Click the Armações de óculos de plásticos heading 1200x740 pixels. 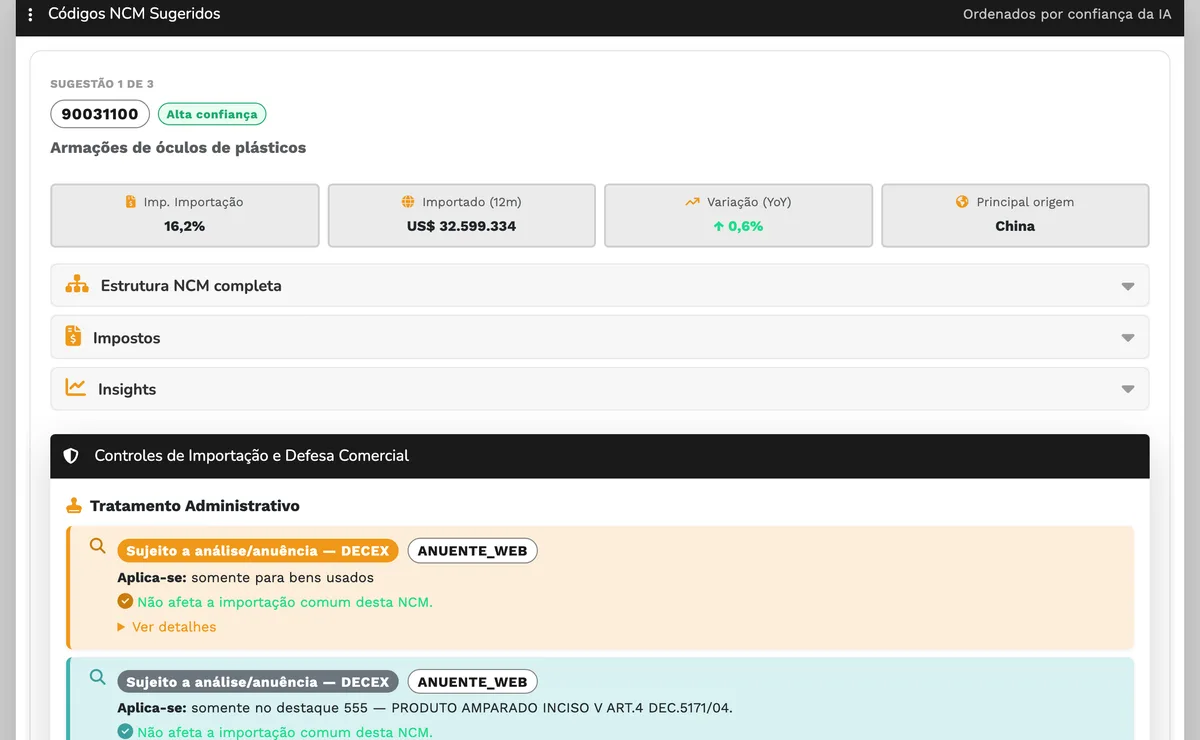(x=178, y=148)
